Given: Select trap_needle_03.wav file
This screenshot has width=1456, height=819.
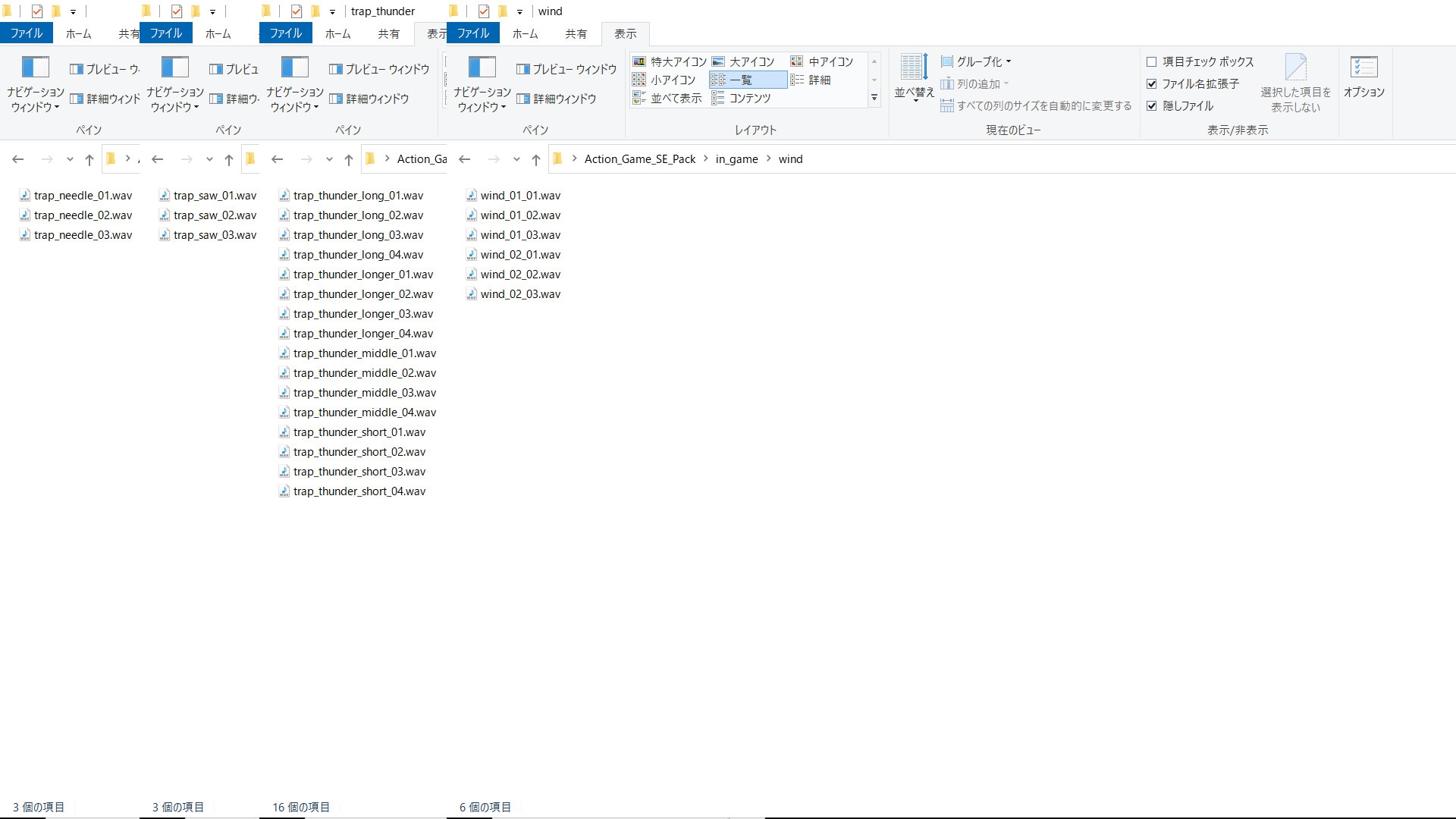Looking at the screenshot, I should pyautogui.click(x=76, y=235).
